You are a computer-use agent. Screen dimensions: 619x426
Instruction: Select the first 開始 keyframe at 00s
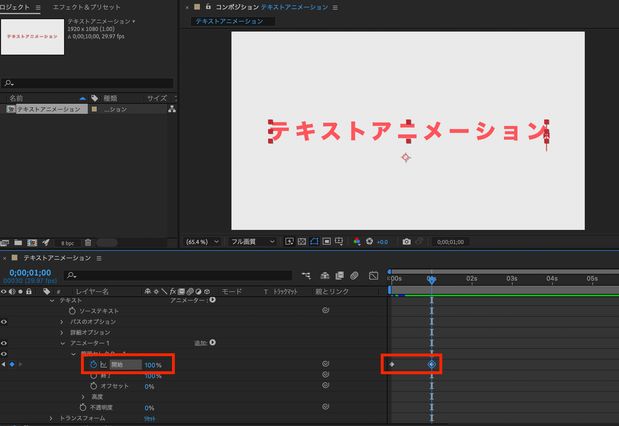point(392,364)
